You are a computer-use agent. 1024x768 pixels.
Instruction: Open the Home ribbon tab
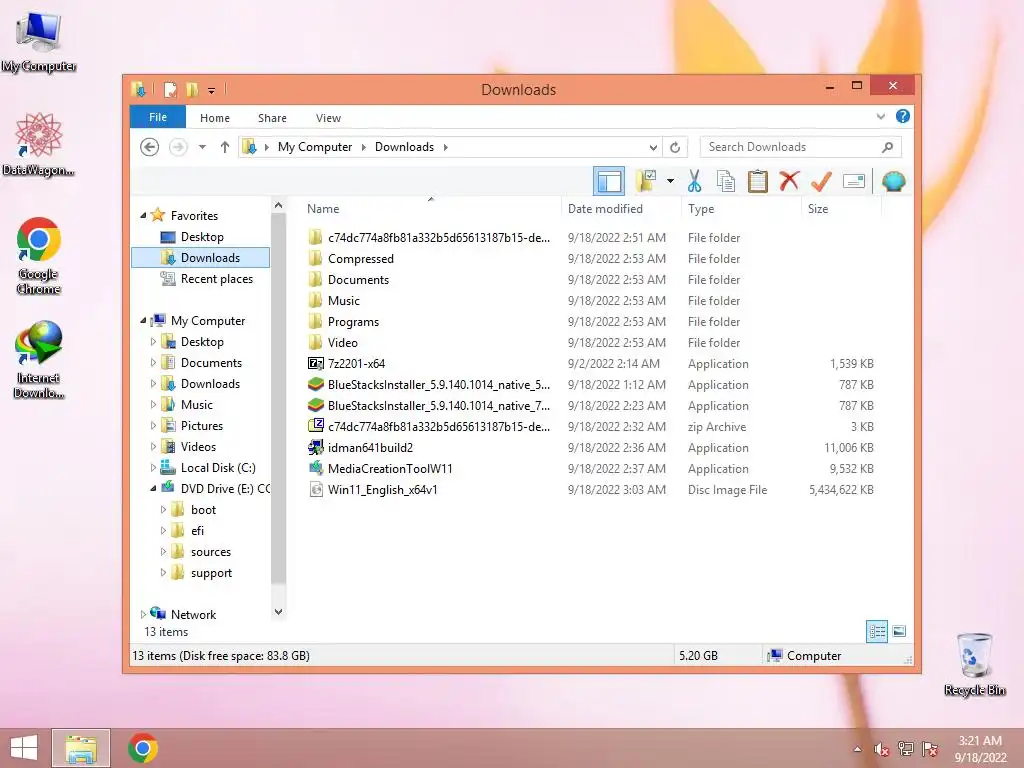215,118
